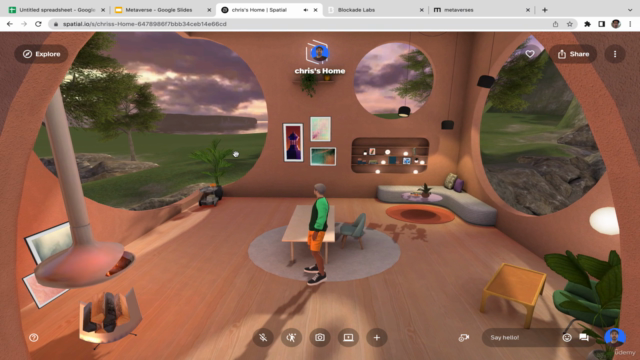Close the Blockade Labs tab
640x360 pixels.
(421, 10)
